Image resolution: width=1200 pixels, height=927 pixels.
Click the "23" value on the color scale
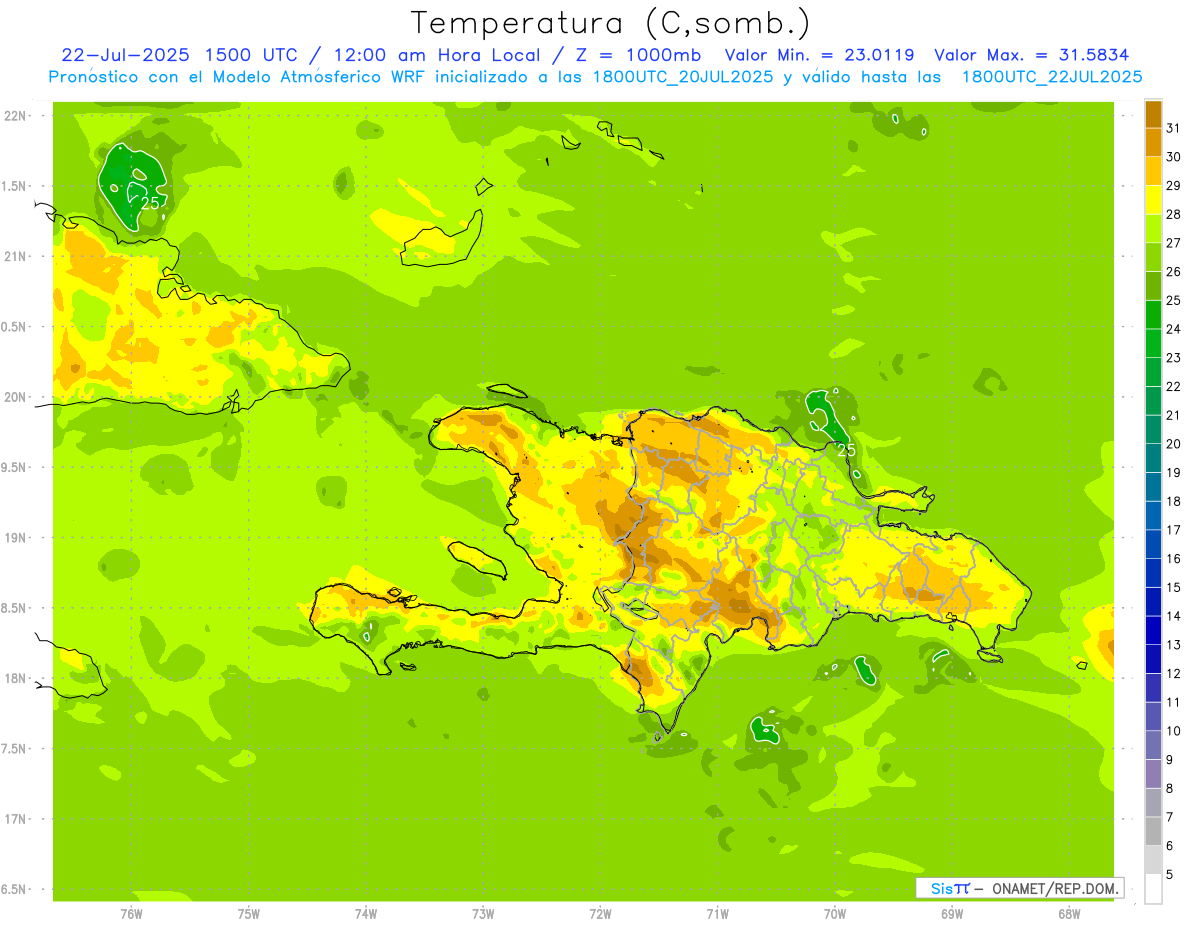click(x=1174, y=358)
